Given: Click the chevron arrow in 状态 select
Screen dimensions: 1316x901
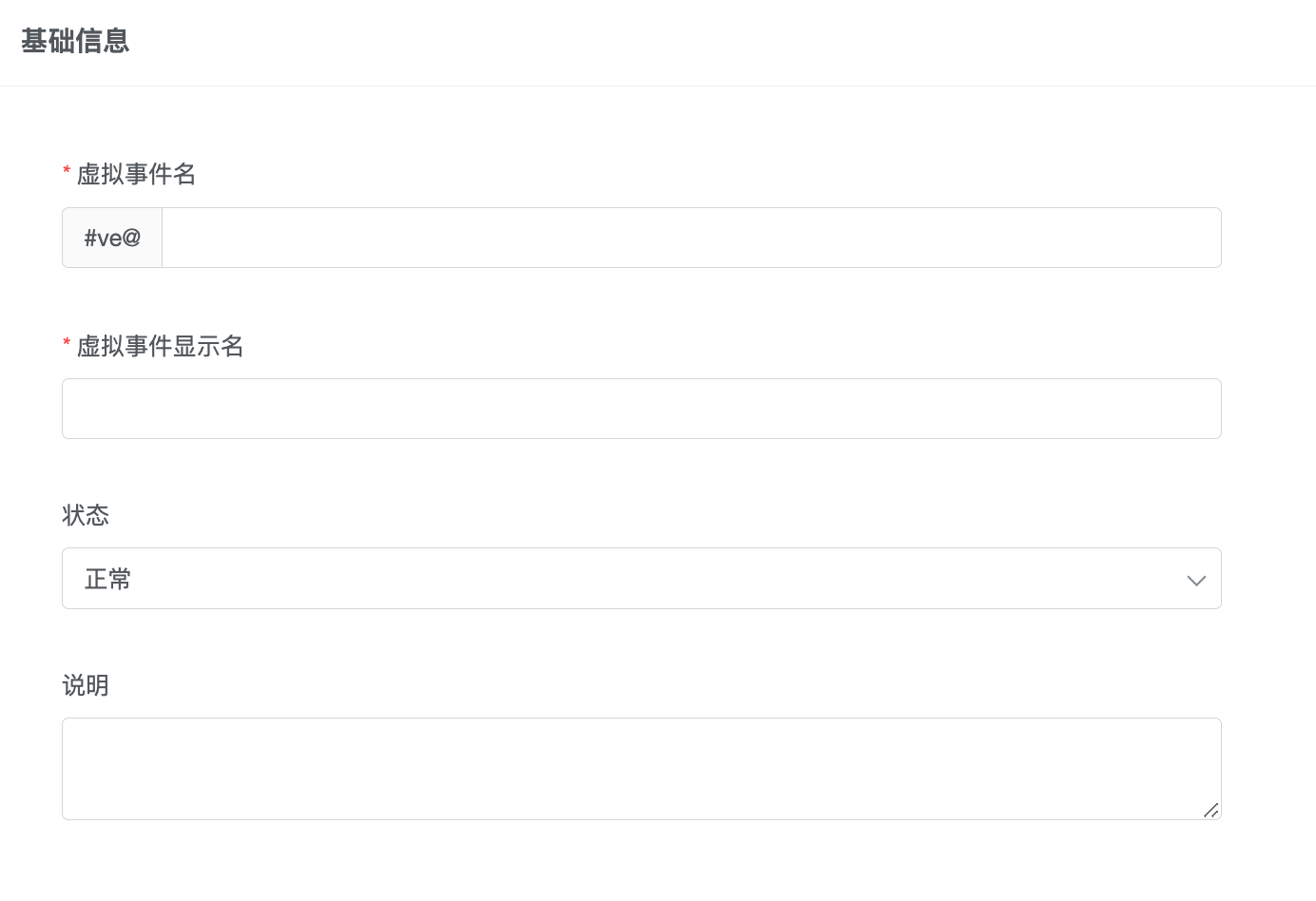Looking at the screenshot, I should (1196, 580).
